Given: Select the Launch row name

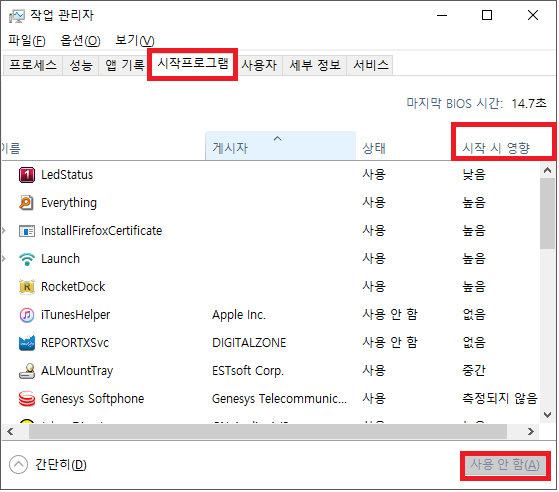Looking at the screenshot, I should pyautogui.click(x=61, y=259).
